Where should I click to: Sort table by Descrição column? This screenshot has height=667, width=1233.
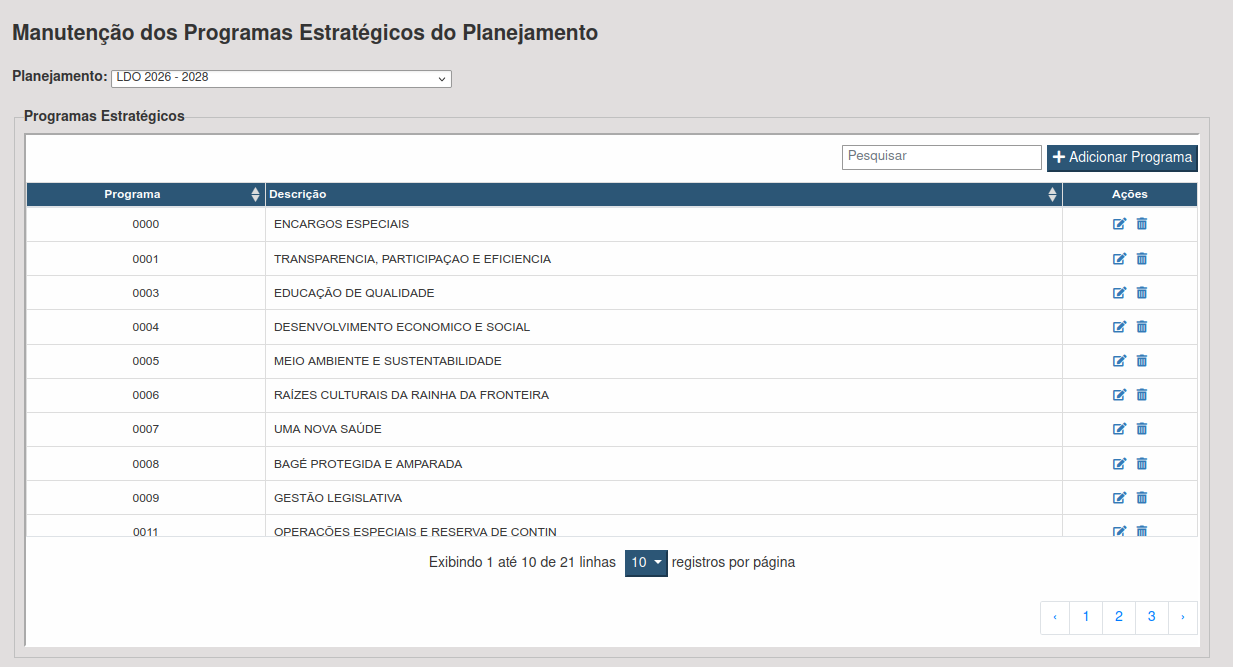tap(662, 195)
